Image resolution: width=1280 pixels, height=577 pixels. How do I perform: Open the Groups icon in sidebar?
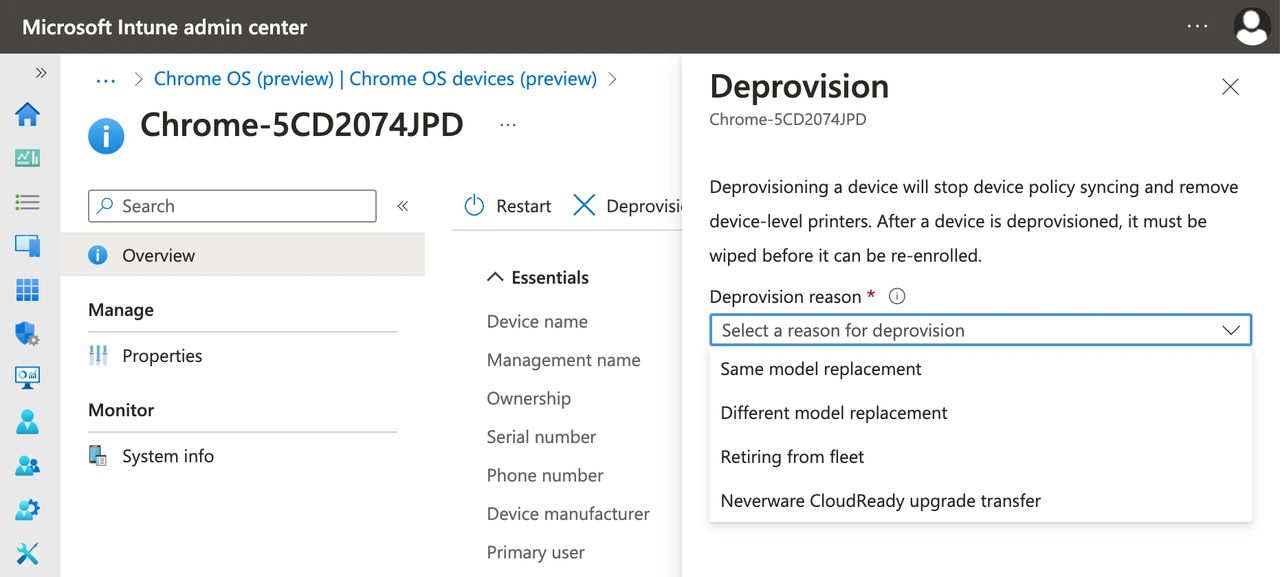[x=28, y=466]
